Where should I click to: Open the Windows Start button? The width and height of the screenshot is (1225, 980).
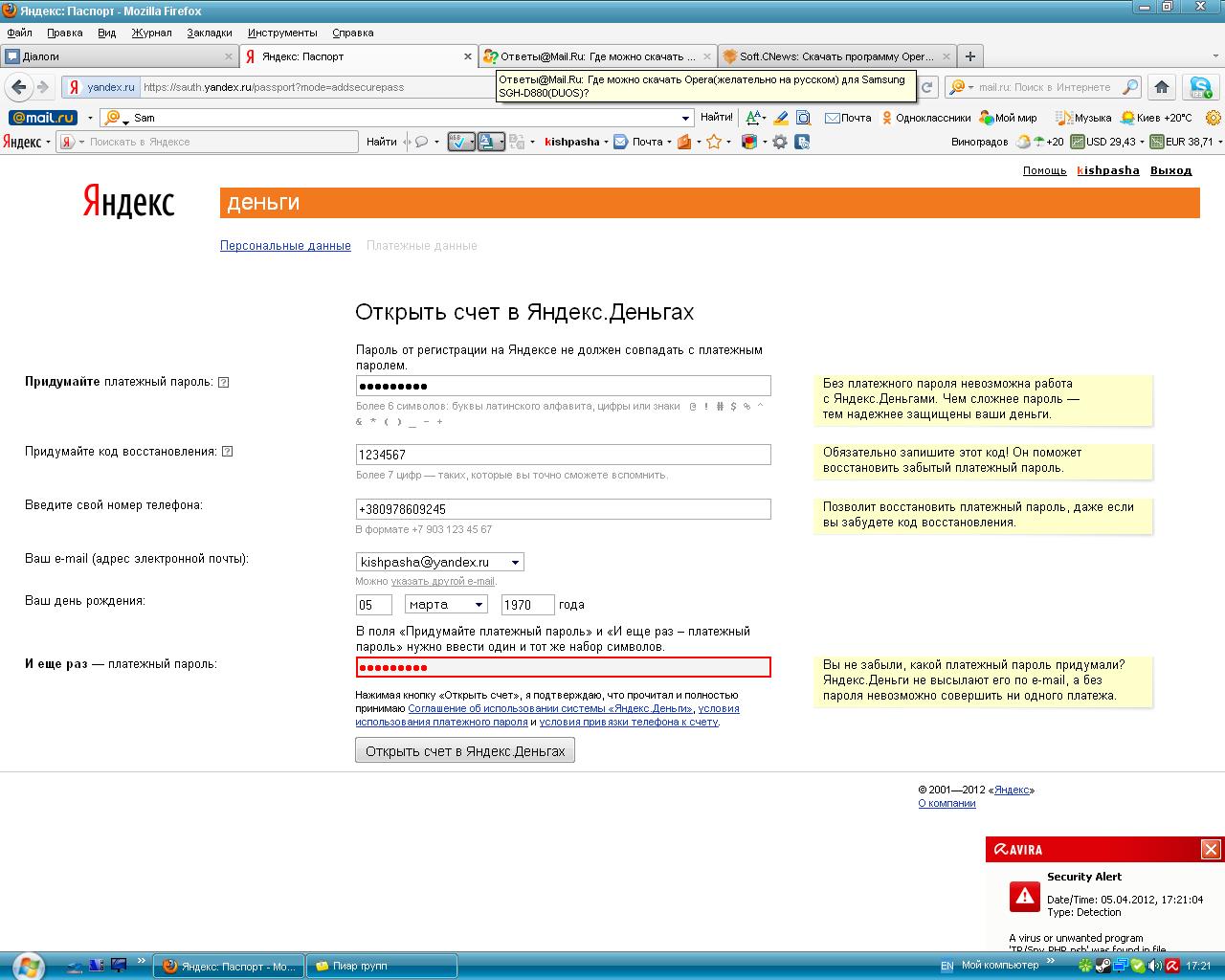pos(26,965)
